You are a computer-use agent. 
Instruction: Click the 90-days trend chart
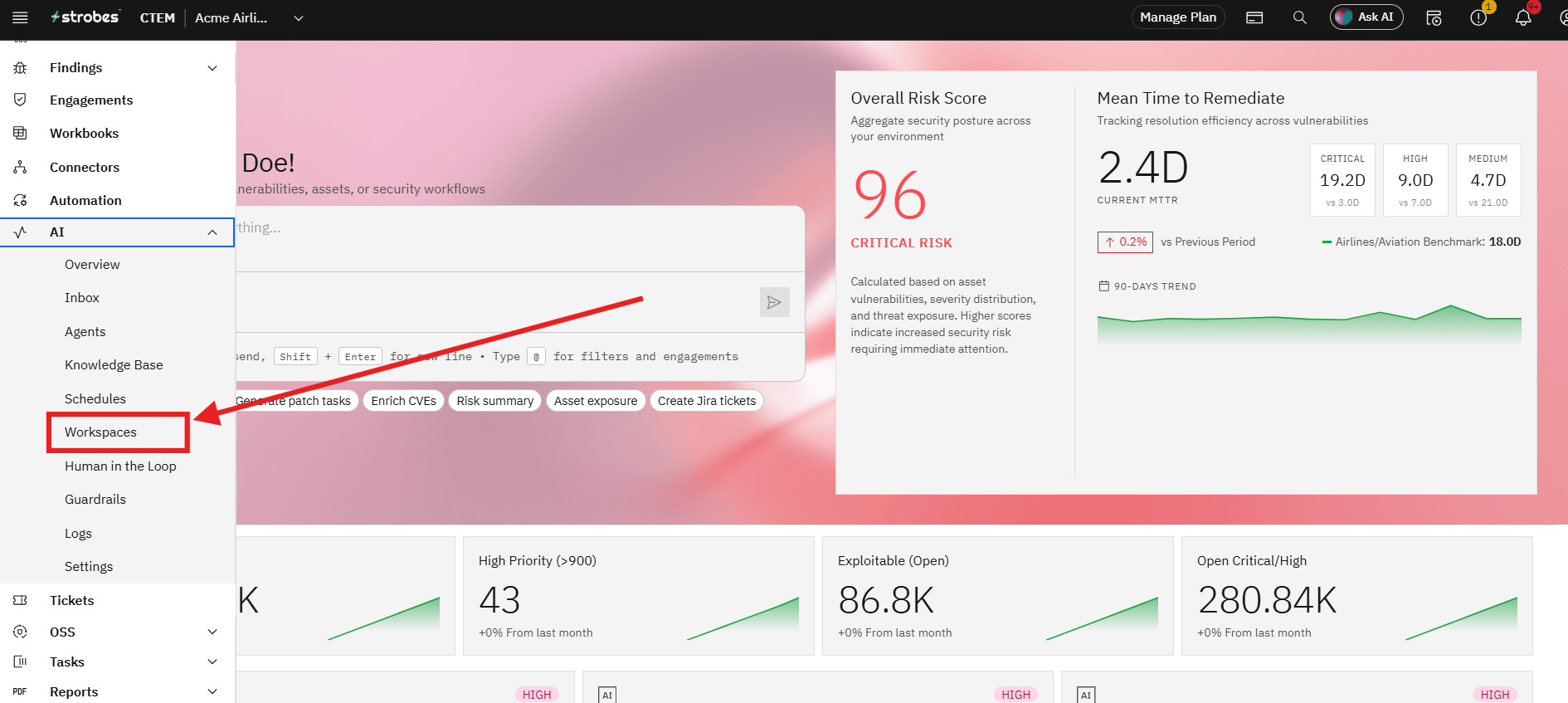click(x=1309, y=325)
